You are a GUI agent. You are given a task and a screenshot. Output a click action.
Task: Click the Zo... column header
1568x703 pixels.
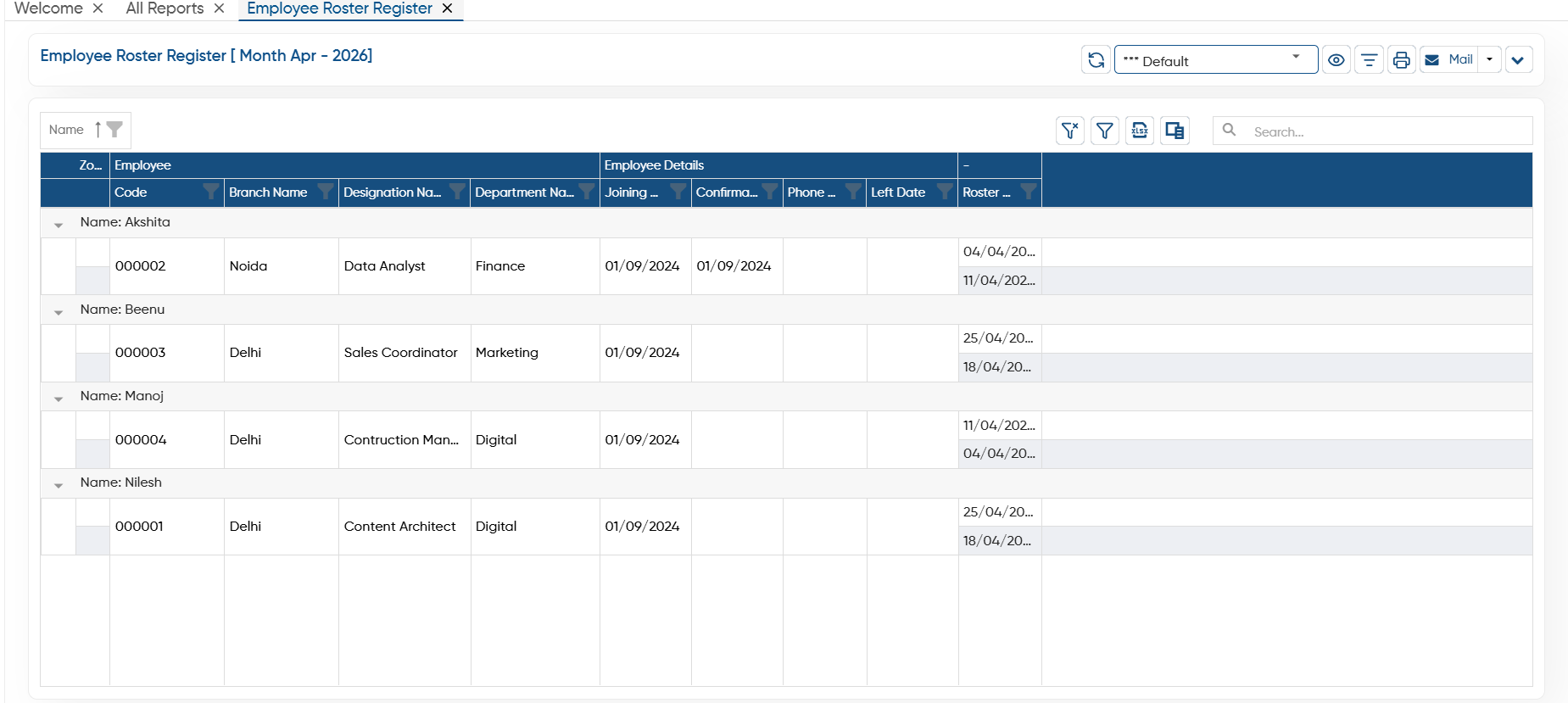point(91,165)
